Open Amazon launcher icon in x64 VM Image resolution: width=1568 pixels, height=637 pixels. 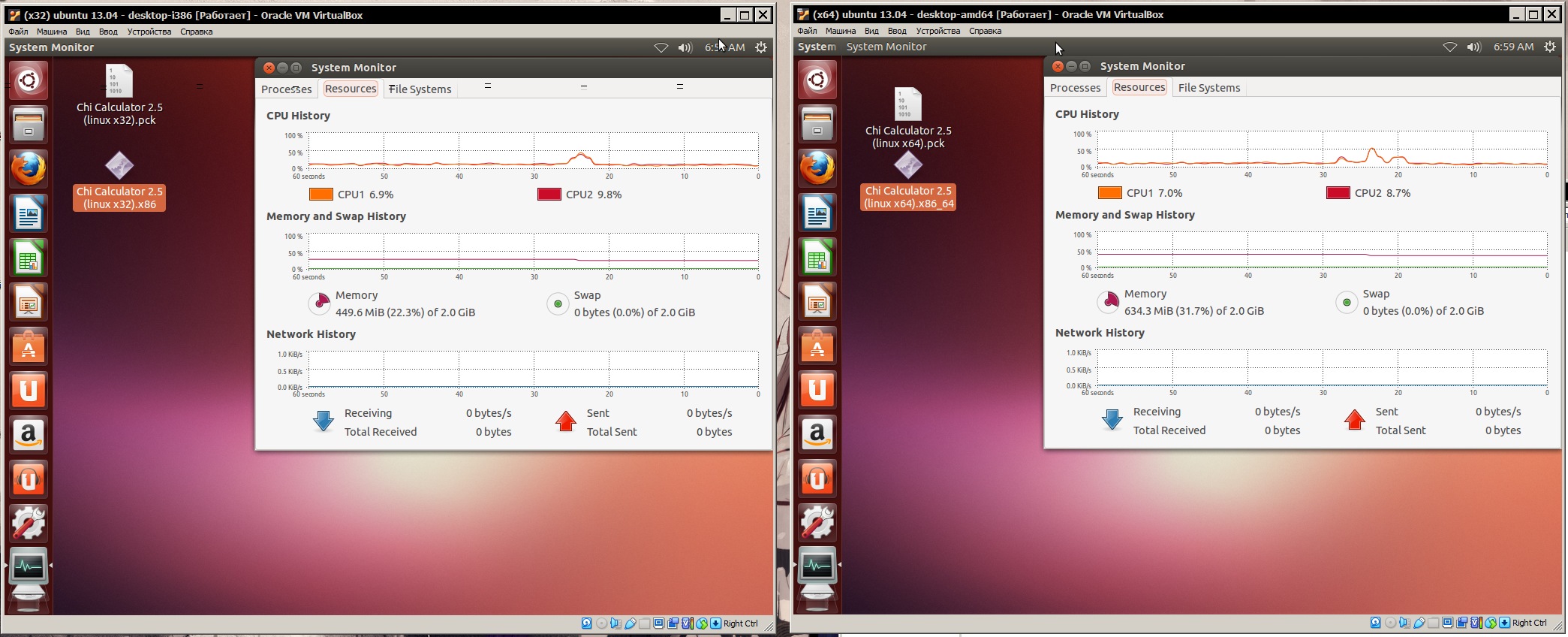[817, 435]
